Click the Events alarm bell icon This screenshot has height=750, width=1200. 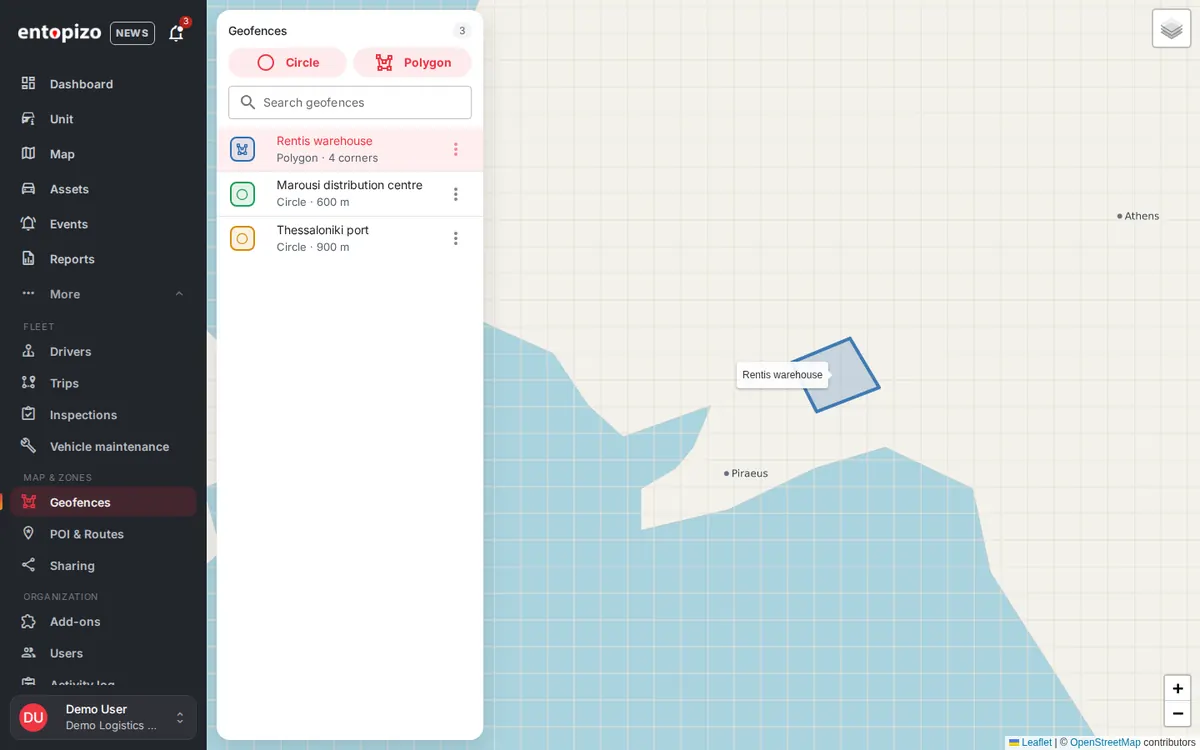click(x=28, y=224)
